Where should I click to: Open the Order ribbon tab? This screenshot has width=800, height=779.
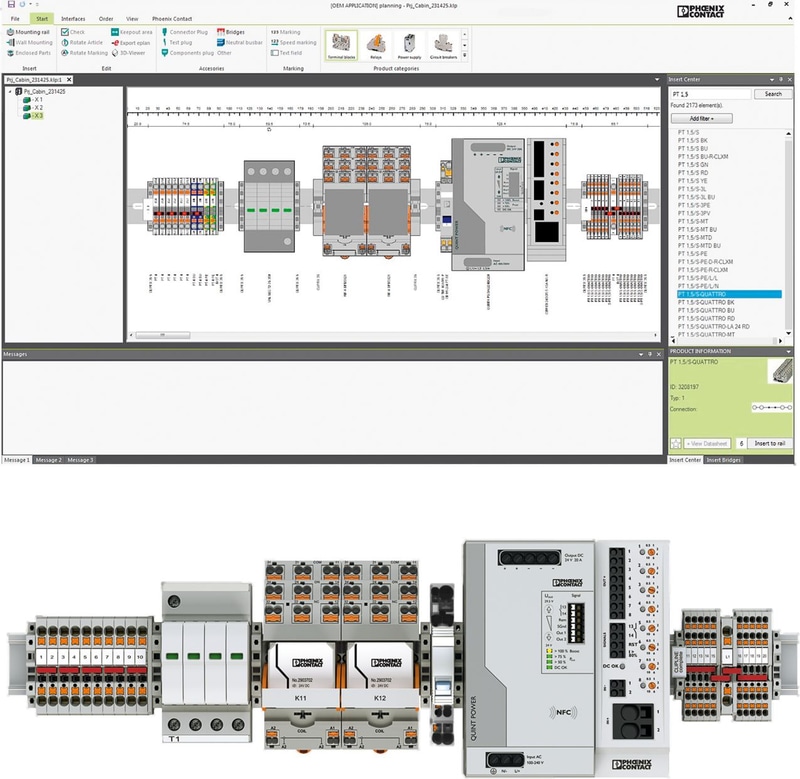[x=106, y=19]
